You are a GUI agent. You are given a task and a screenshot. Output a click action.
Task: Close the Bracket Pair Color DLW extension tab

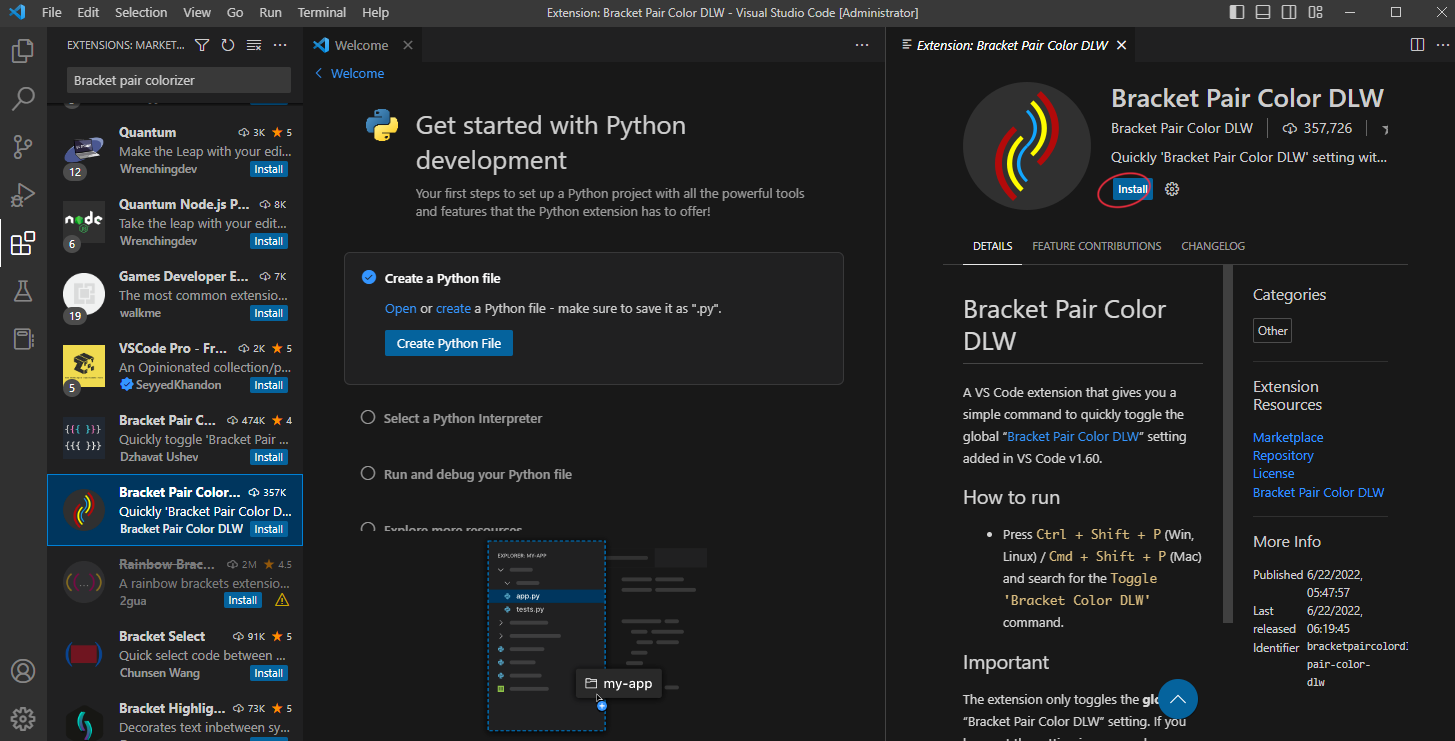point(1121,45)
